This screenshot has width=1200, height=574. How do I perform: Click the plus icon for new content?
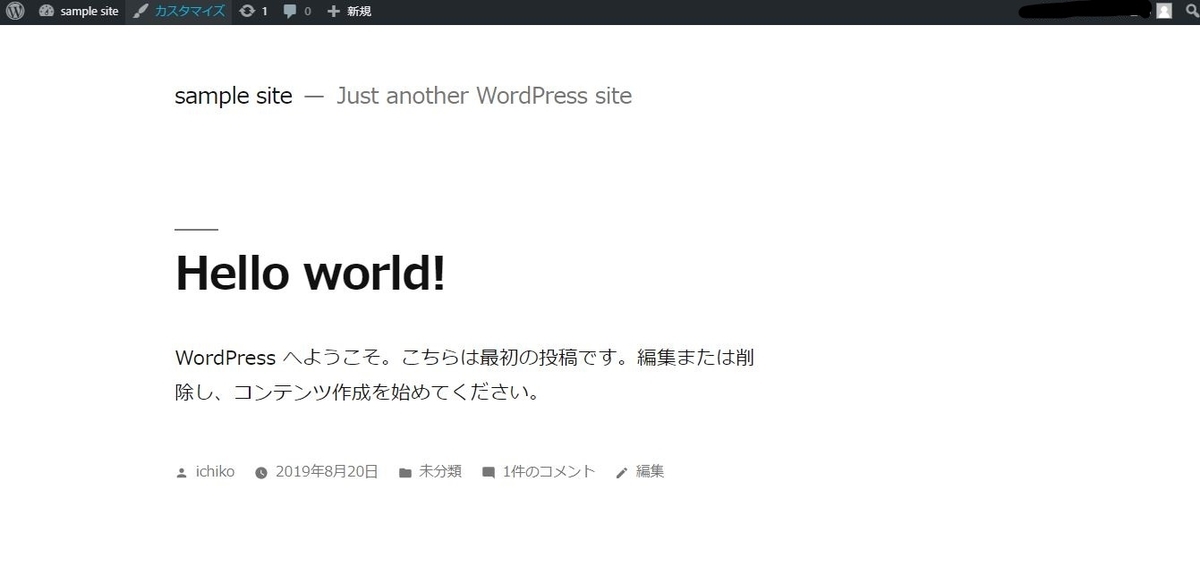[334, 12]
